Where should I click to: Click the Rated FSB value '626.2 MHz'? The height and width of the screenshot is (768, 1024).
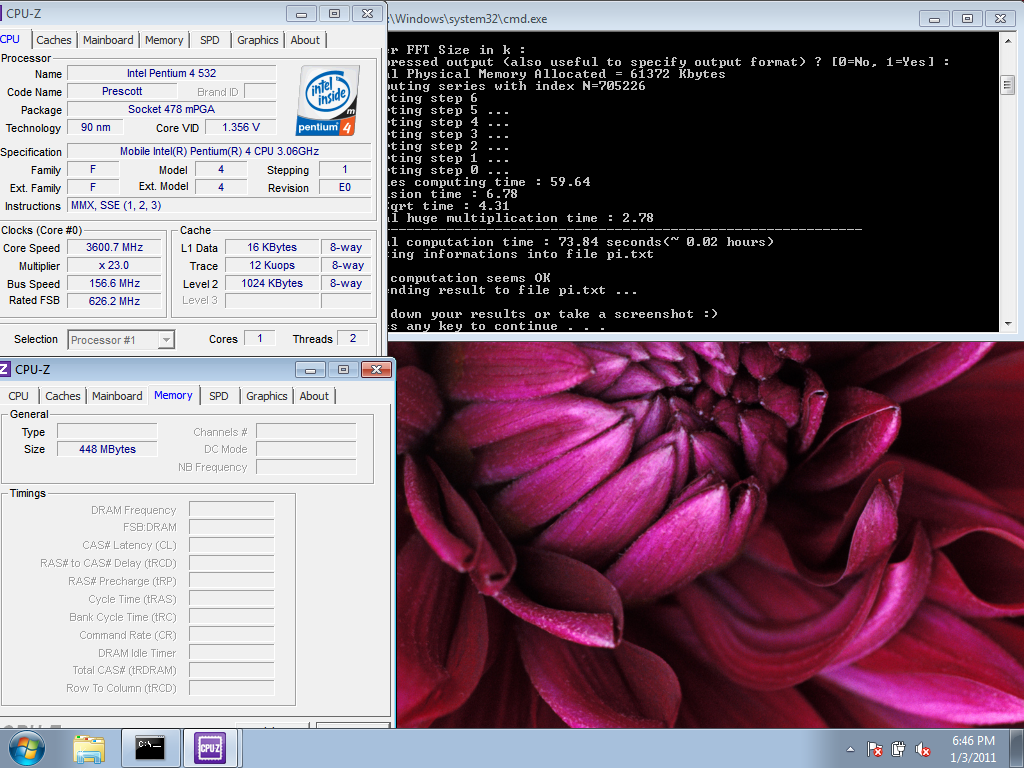(x=114, y=301)
